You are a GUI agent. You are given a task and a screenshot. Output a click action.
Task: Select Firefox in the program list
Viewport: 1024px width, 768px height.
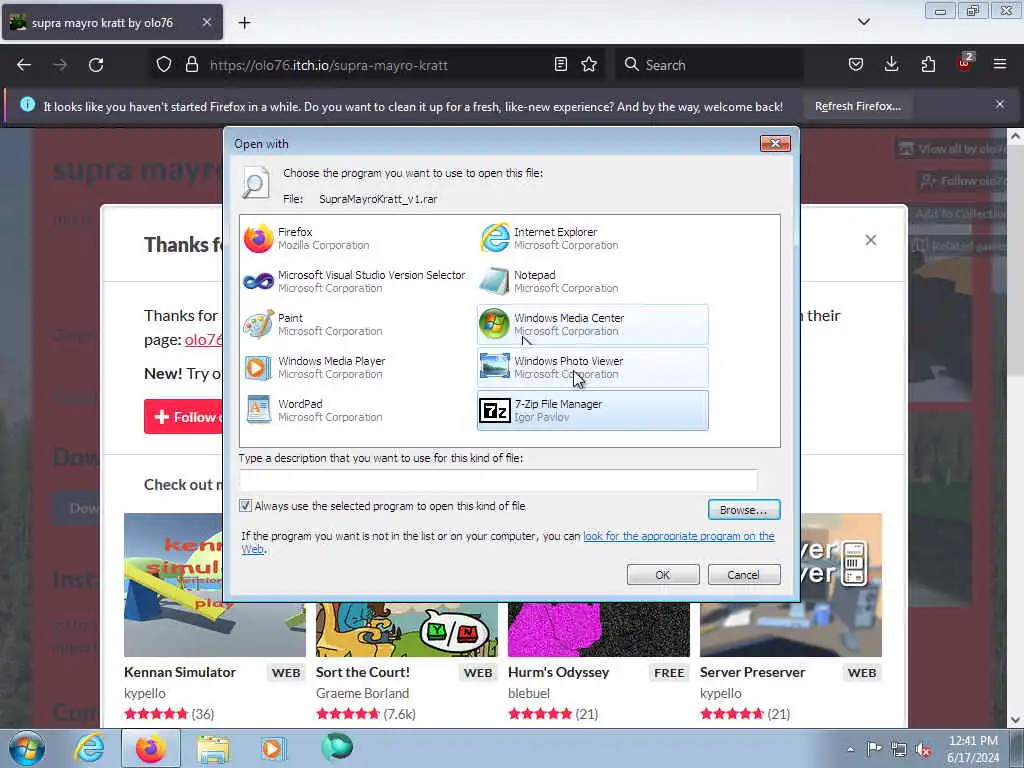tap(356, 238)
